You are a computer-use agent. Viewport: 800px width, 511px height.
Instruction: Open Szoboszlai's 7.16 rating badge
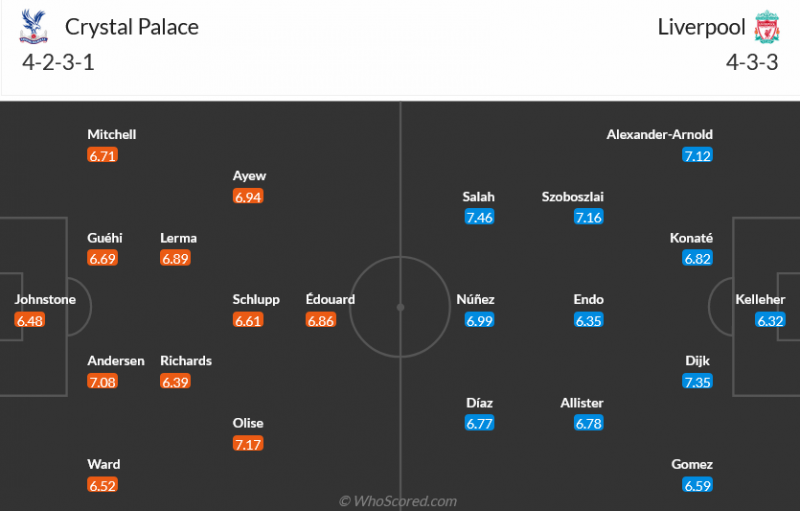[589, 217]
